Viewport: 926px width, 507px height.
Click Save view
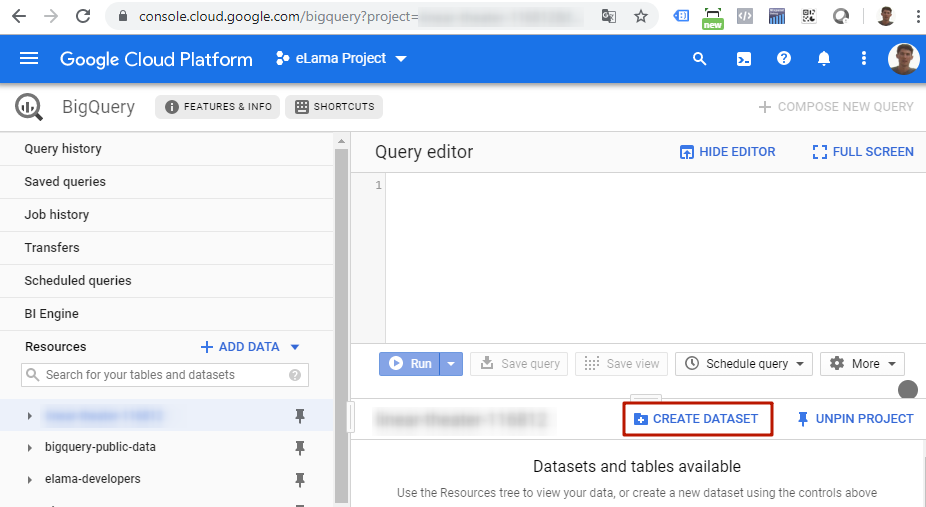(x=621, y=364)
